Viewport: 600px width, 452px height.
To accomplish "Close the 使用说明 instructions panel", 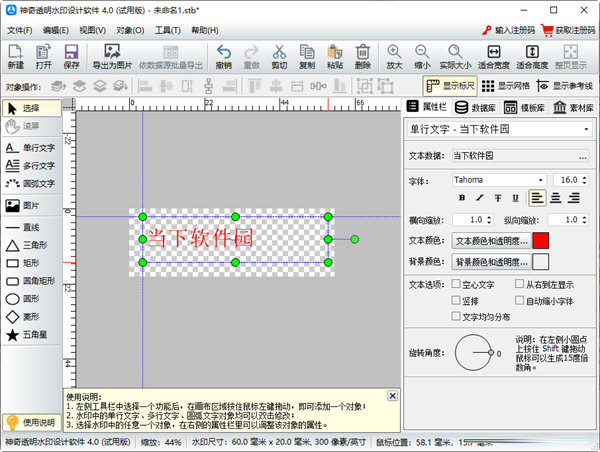I will (393, 396).
